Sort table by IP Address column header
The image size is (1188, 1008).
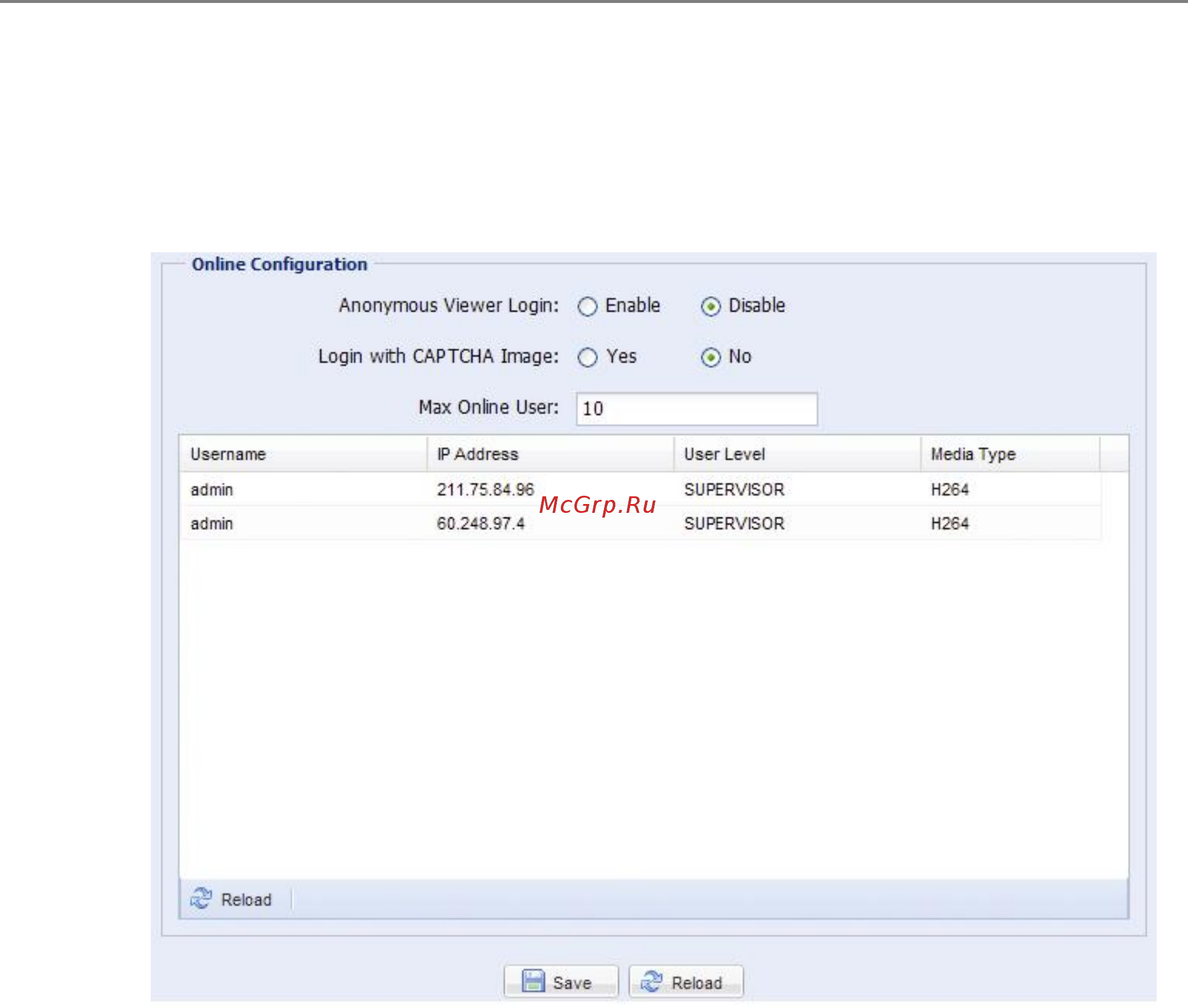point(550,454)
